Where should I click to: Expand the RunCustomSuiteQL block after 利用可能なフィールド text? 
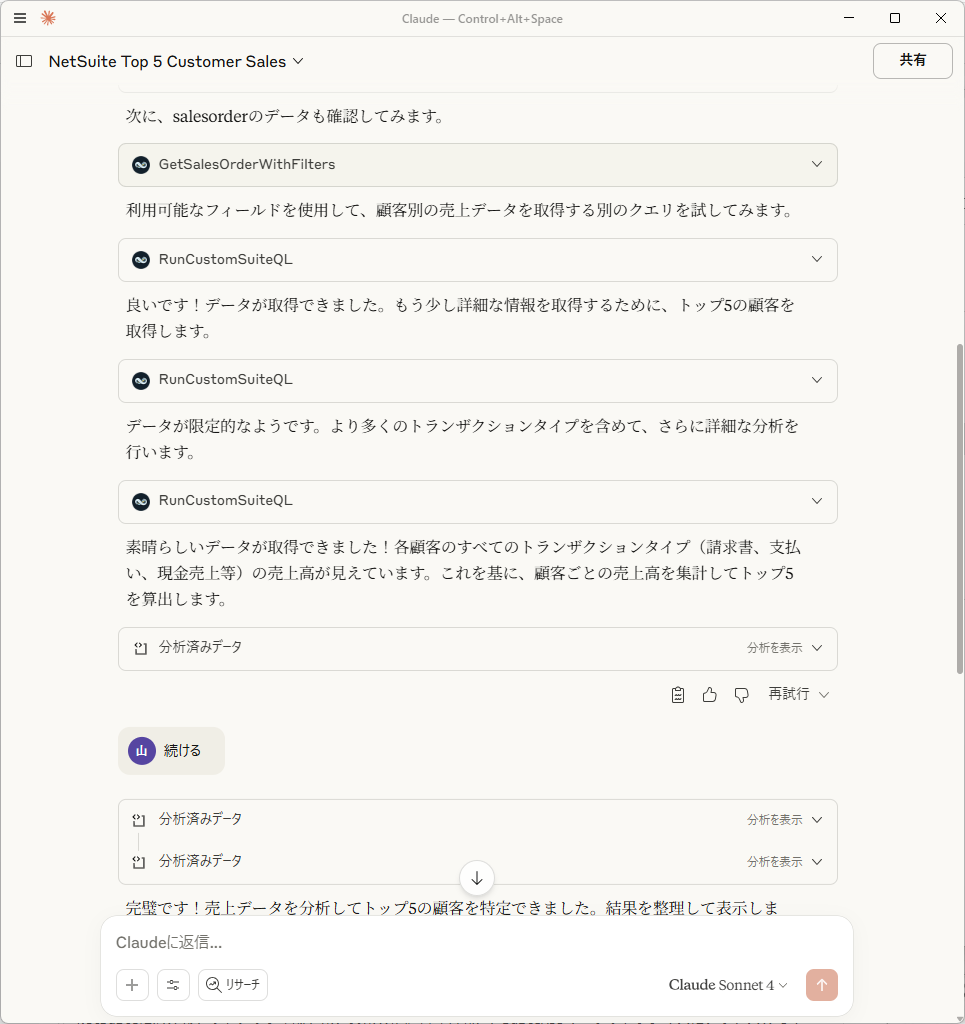(x=478, y=260)
